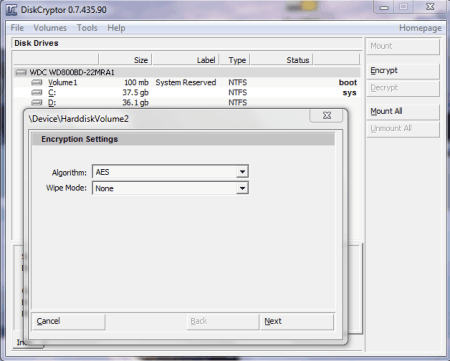Open the Wipe Mode dropdown arrow
Image resolution: width=450 pixels, height=361 pixels.
point(242,188)
